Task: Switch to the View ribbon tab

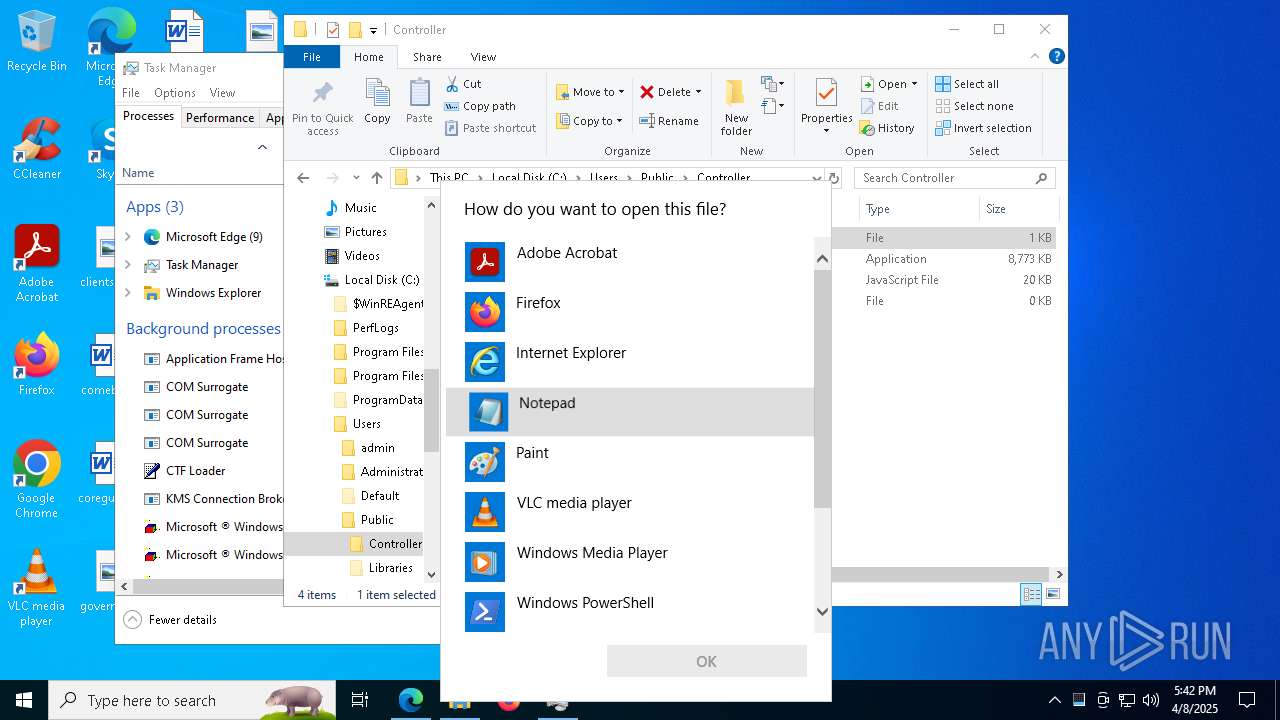Action: (483, 57)
